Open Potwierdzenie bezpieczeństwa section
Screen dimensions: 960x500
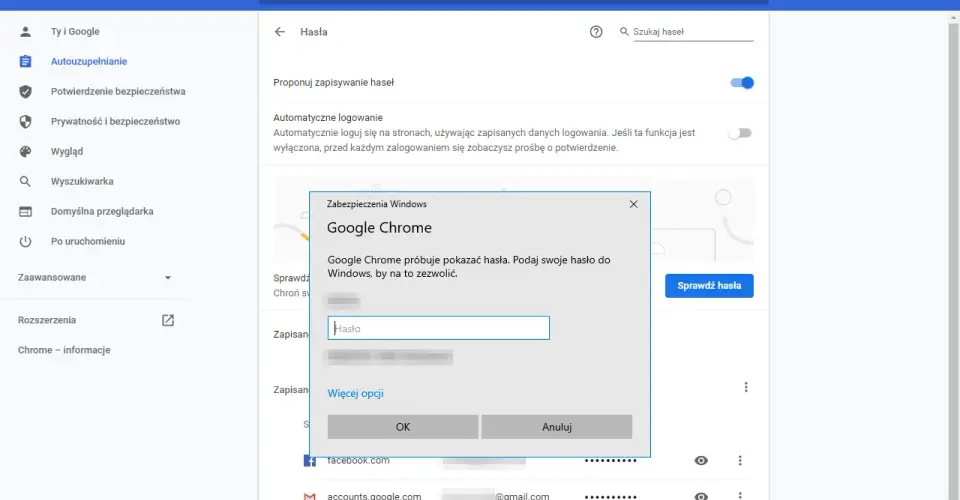(118, 91)
